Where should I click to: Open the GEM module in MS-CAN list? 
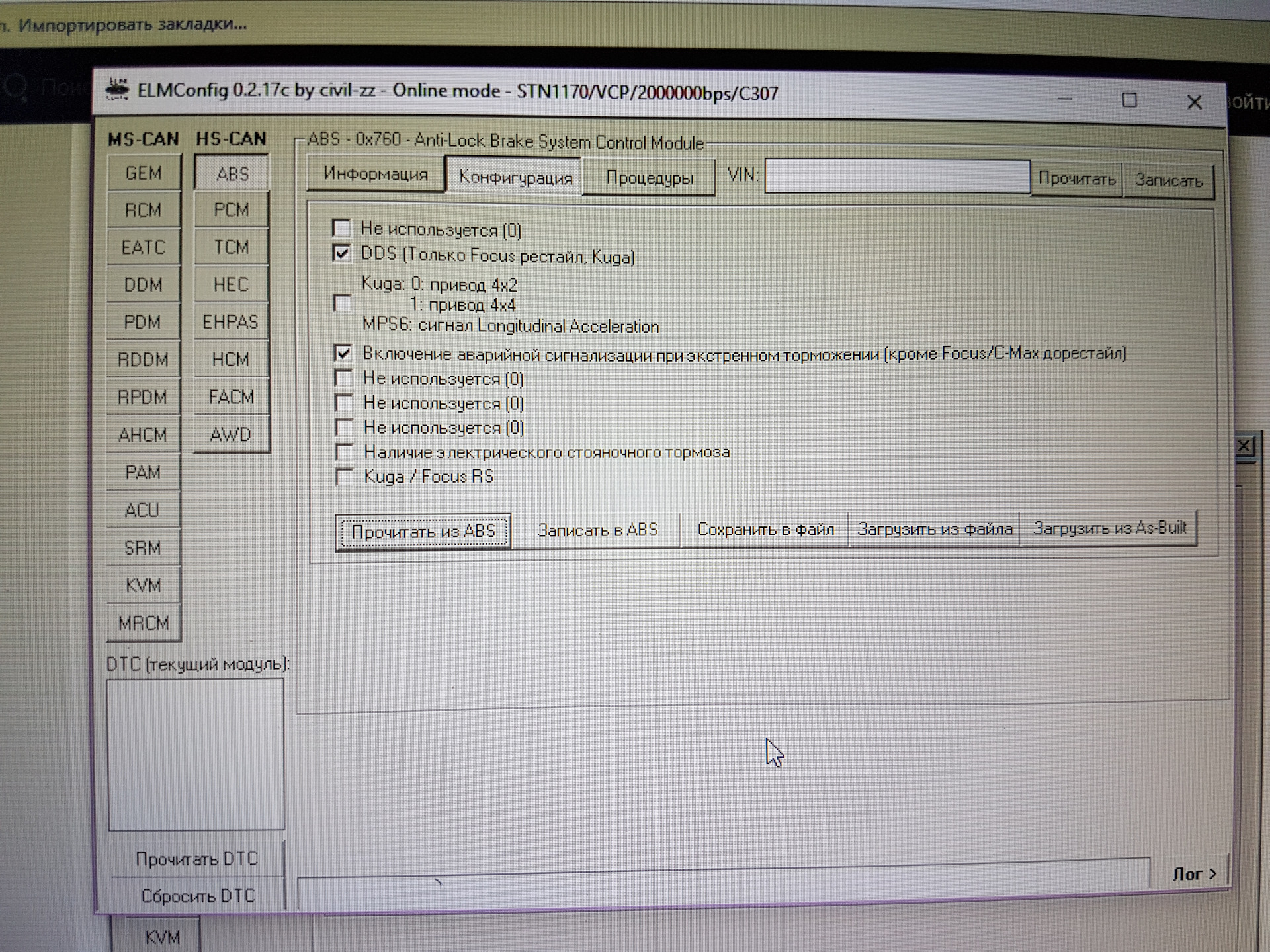click(143, 173)
